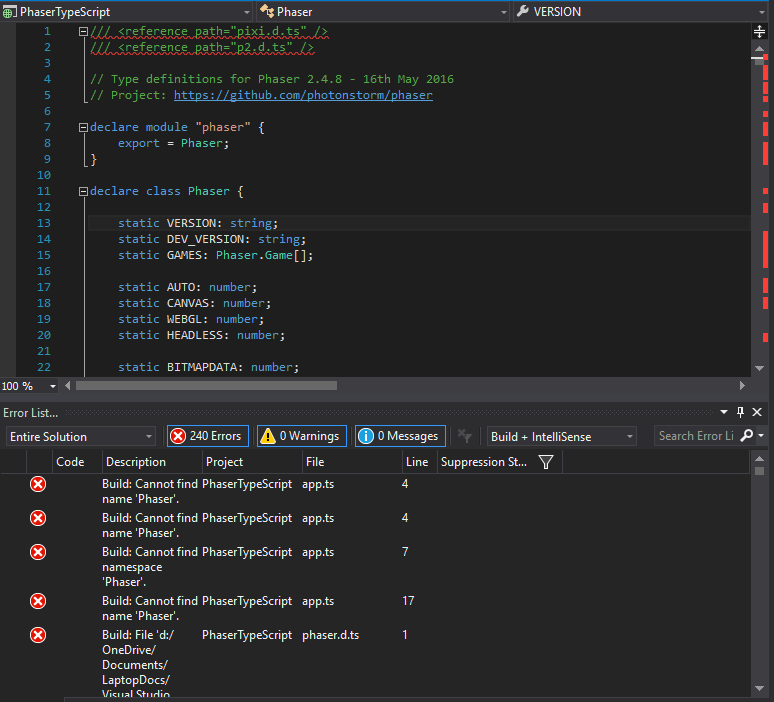Sort by the Project column header
The image size is (774, 702).
click(x=252, y=462)
